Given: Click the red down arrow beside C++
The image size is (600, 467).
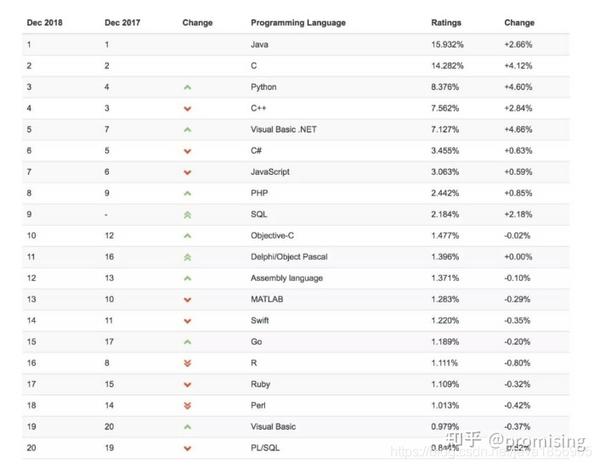Looking at the screenshot, I should tap(187, 109).
